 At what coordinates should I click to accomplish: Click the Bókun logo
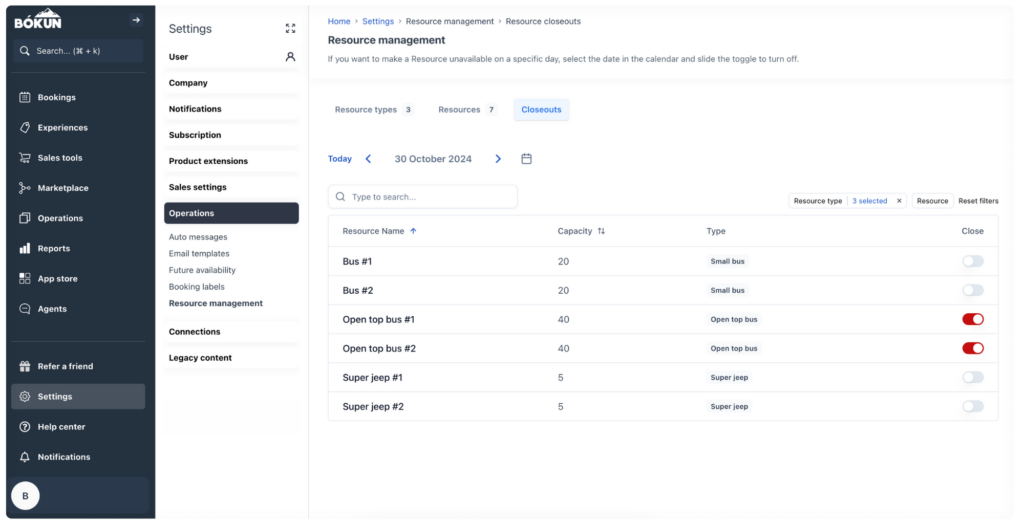[37, 19]
